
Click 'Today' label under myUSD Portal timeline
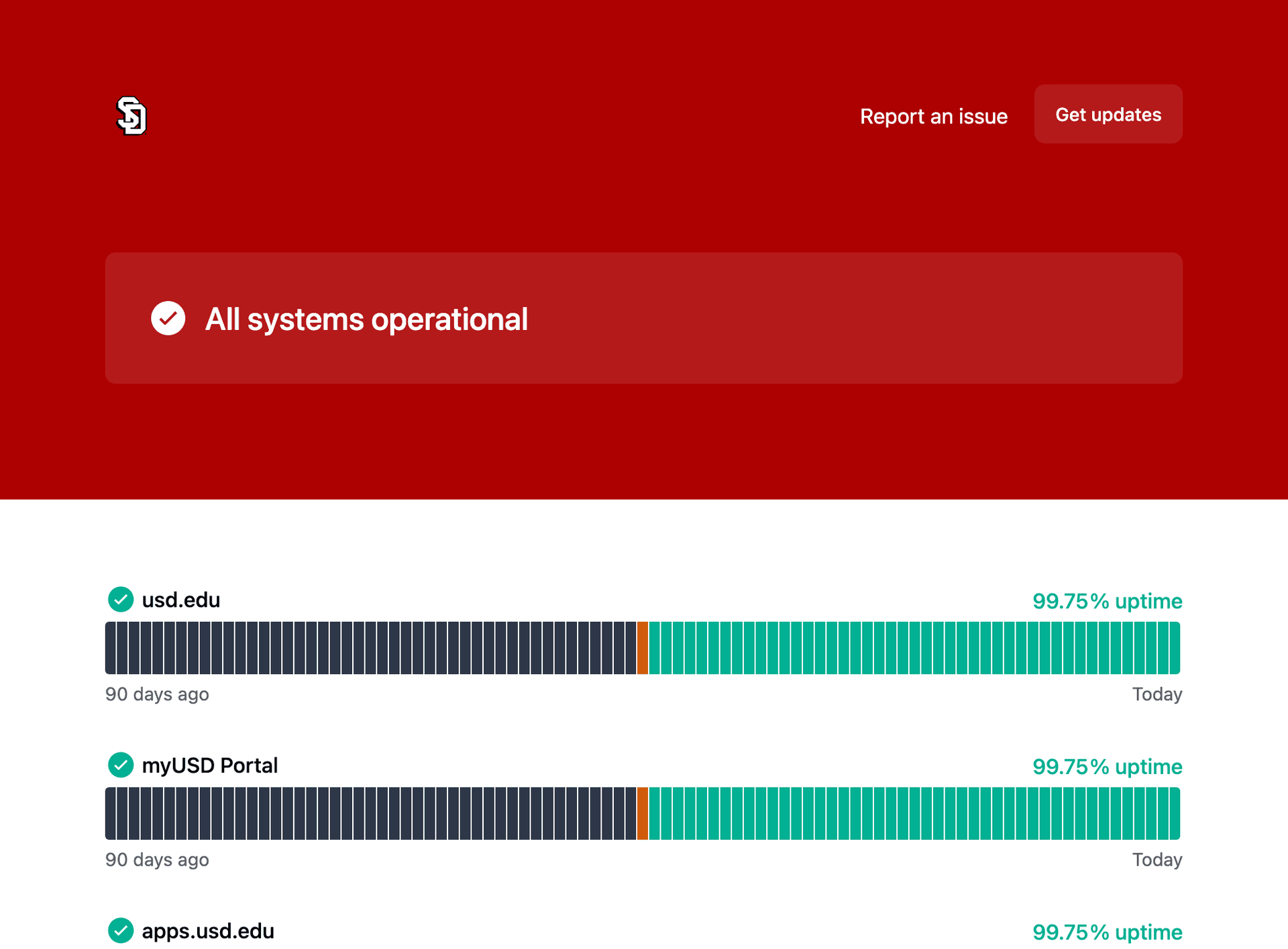[x=1157, y=860]
